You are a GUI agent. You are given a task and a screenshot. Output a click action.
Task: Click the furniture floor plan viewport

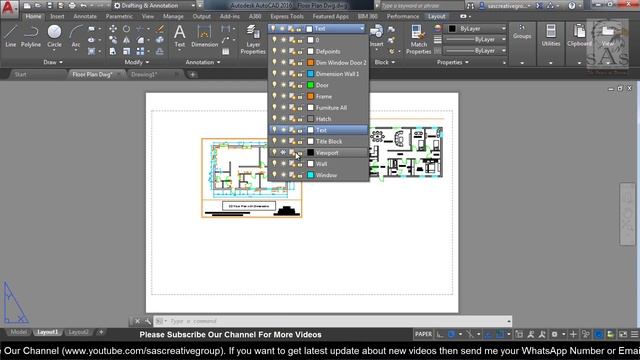tap(406, 152)
